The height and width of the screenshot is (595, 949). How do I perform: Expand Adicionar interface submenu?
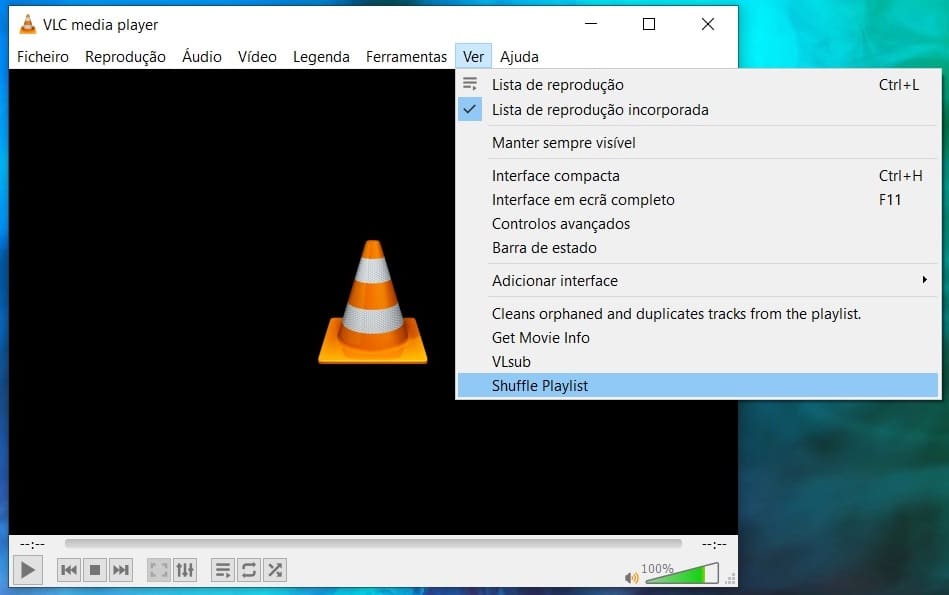698,281
